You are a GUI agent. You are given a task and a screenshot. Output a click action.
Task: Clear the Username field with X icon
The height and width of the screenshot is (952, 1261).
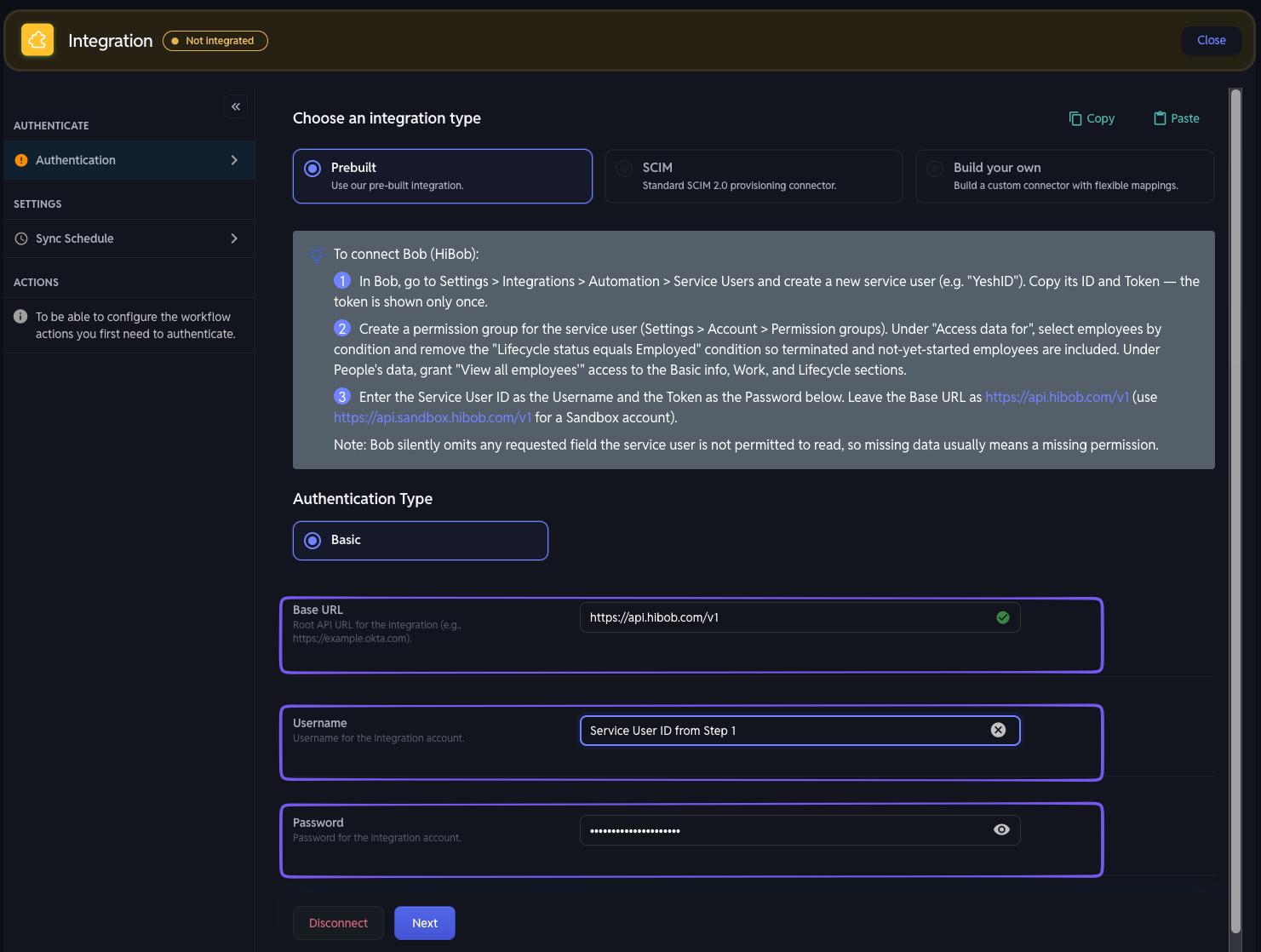coord(999,730)
